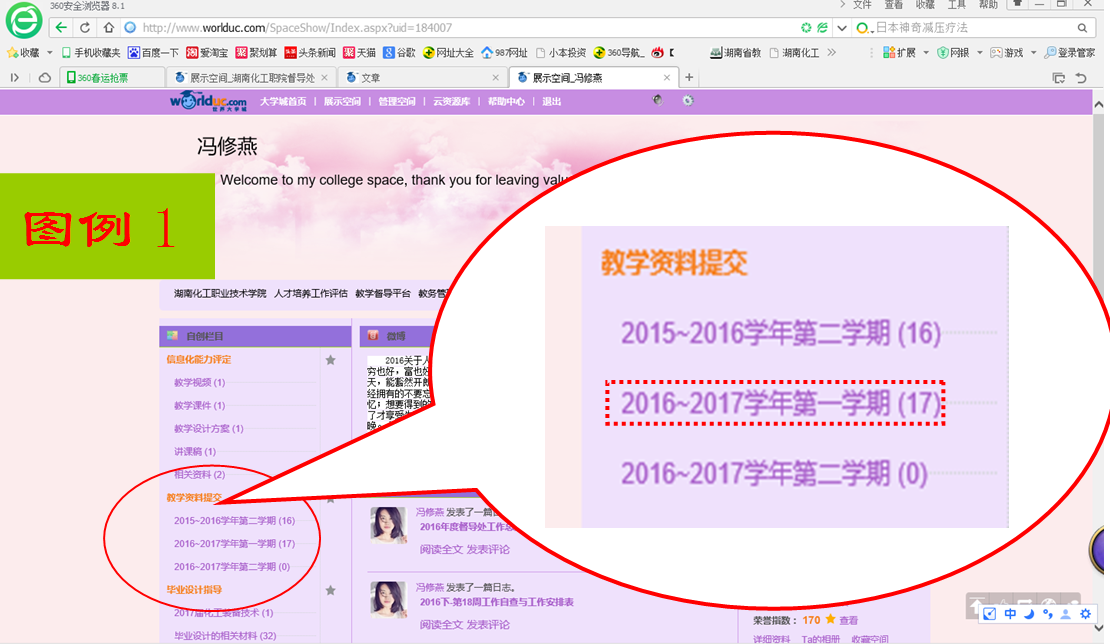
Task: Open the input method settings gear
Action: (1085, 614)
